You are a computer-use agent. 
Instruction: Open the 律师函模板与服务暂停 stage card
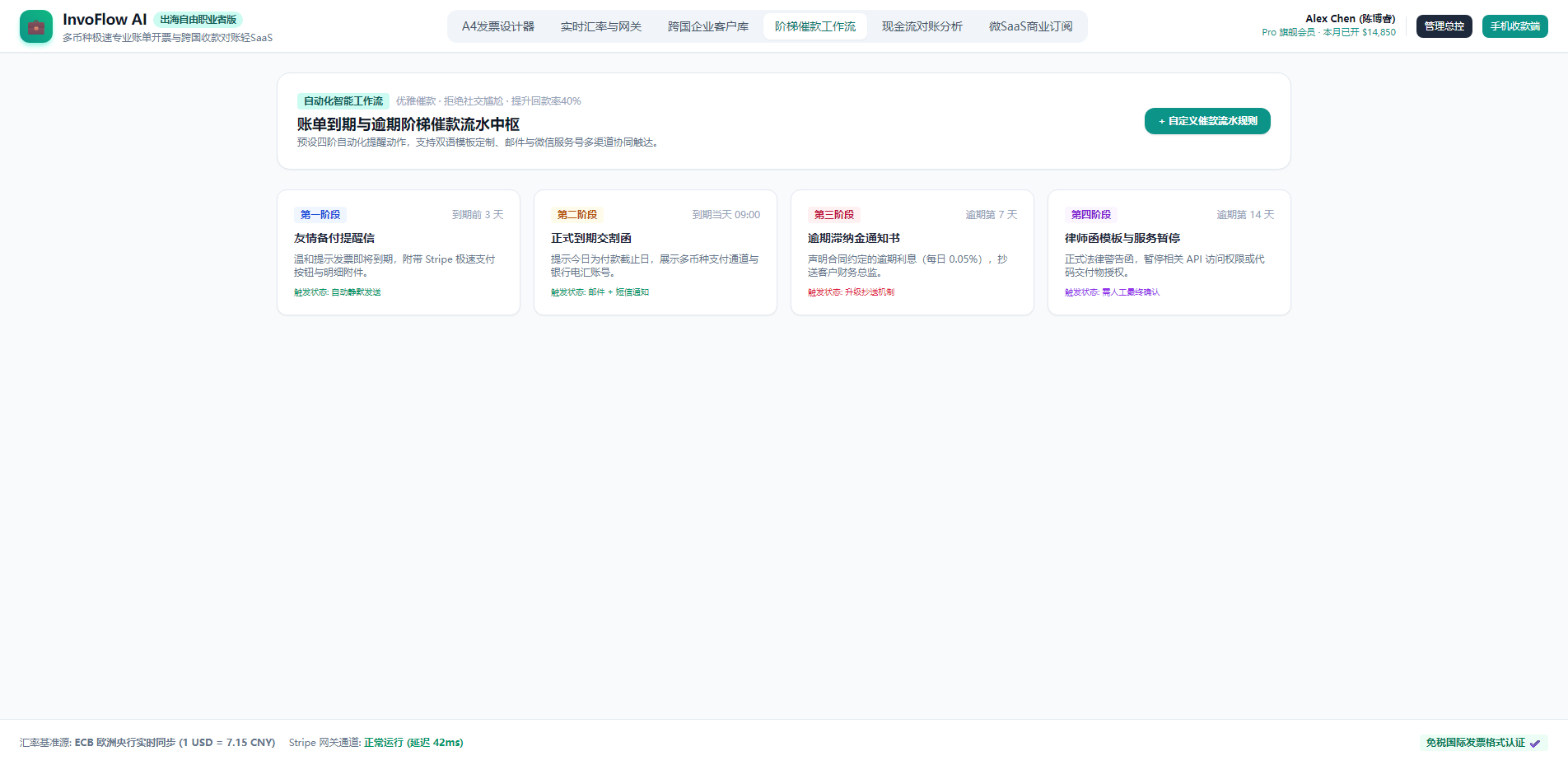coord(1169,252)
